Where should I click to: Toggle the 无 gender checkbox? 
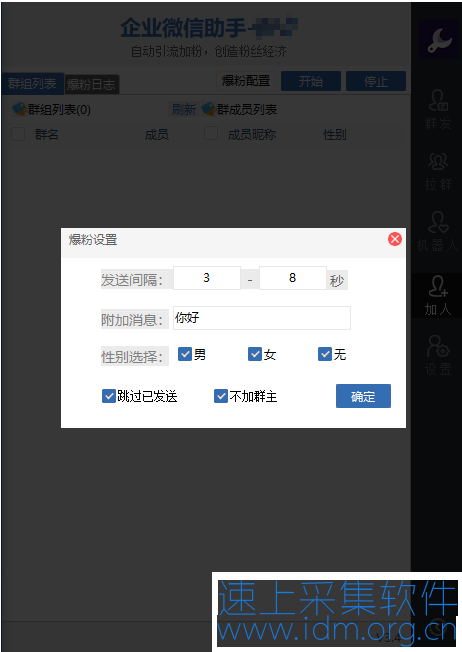pyautogui.click(x=324, y=354)
